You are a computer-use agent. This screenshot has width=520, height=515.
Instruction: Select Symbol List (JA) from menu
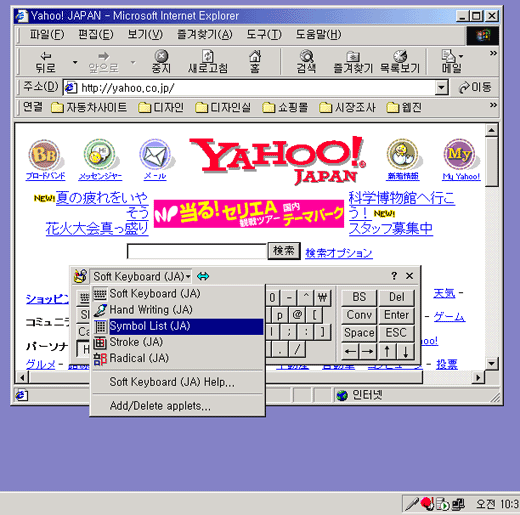coord(178,326)
